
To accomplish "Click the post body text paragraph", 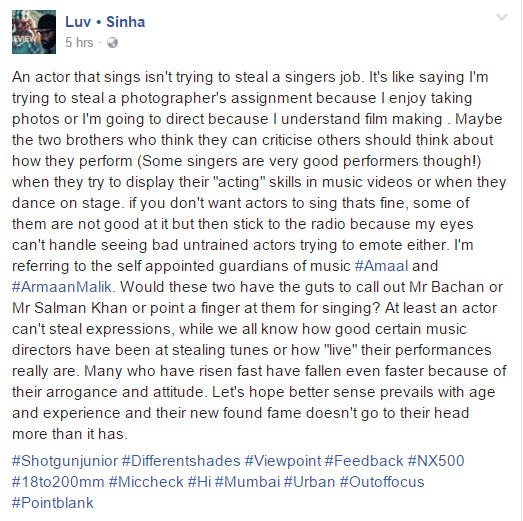I will [x=259, y=255].
